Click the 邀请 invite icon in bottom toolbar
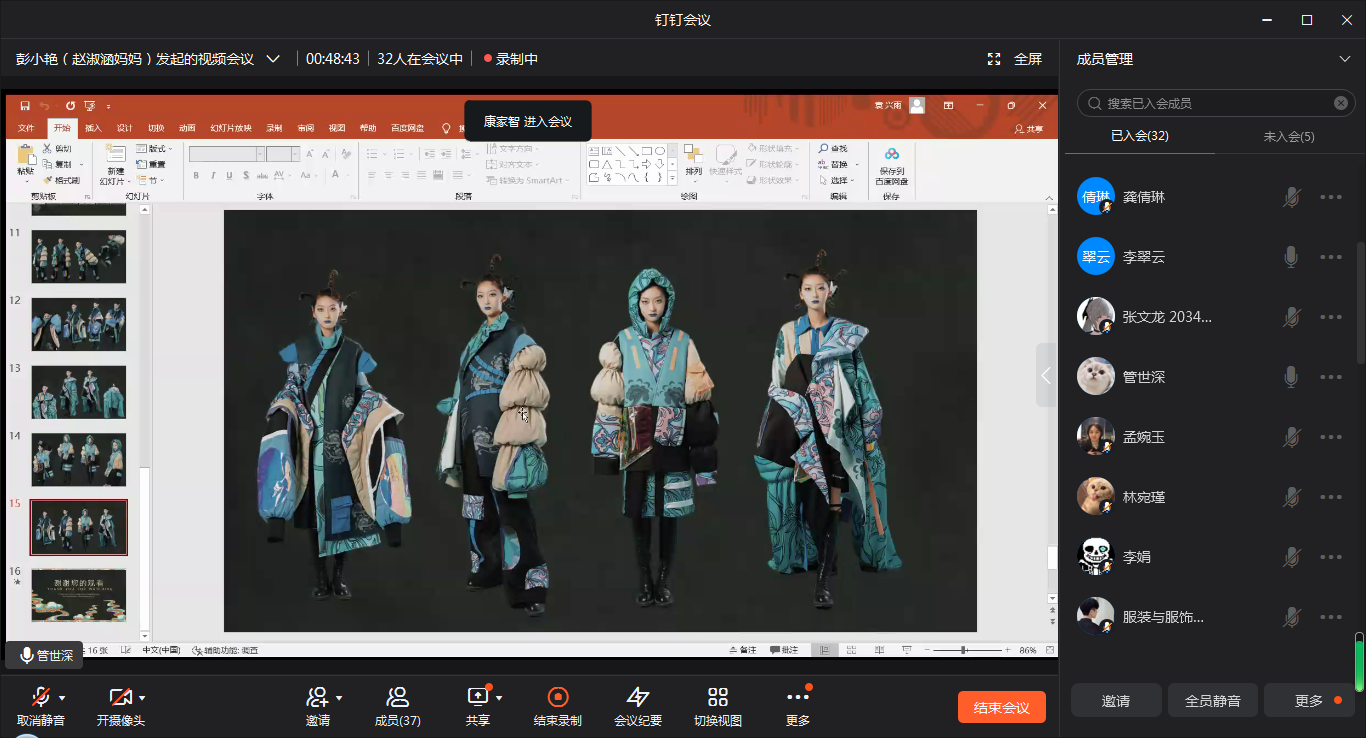 point(317,697)
